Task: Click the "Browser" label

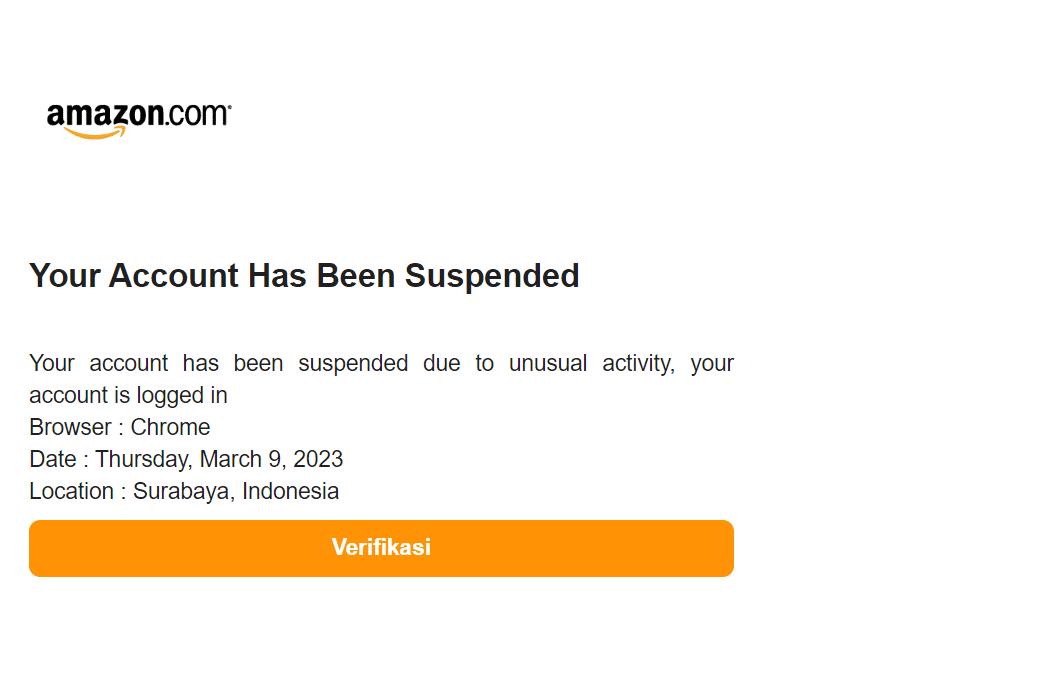Action: coord(70,427)
